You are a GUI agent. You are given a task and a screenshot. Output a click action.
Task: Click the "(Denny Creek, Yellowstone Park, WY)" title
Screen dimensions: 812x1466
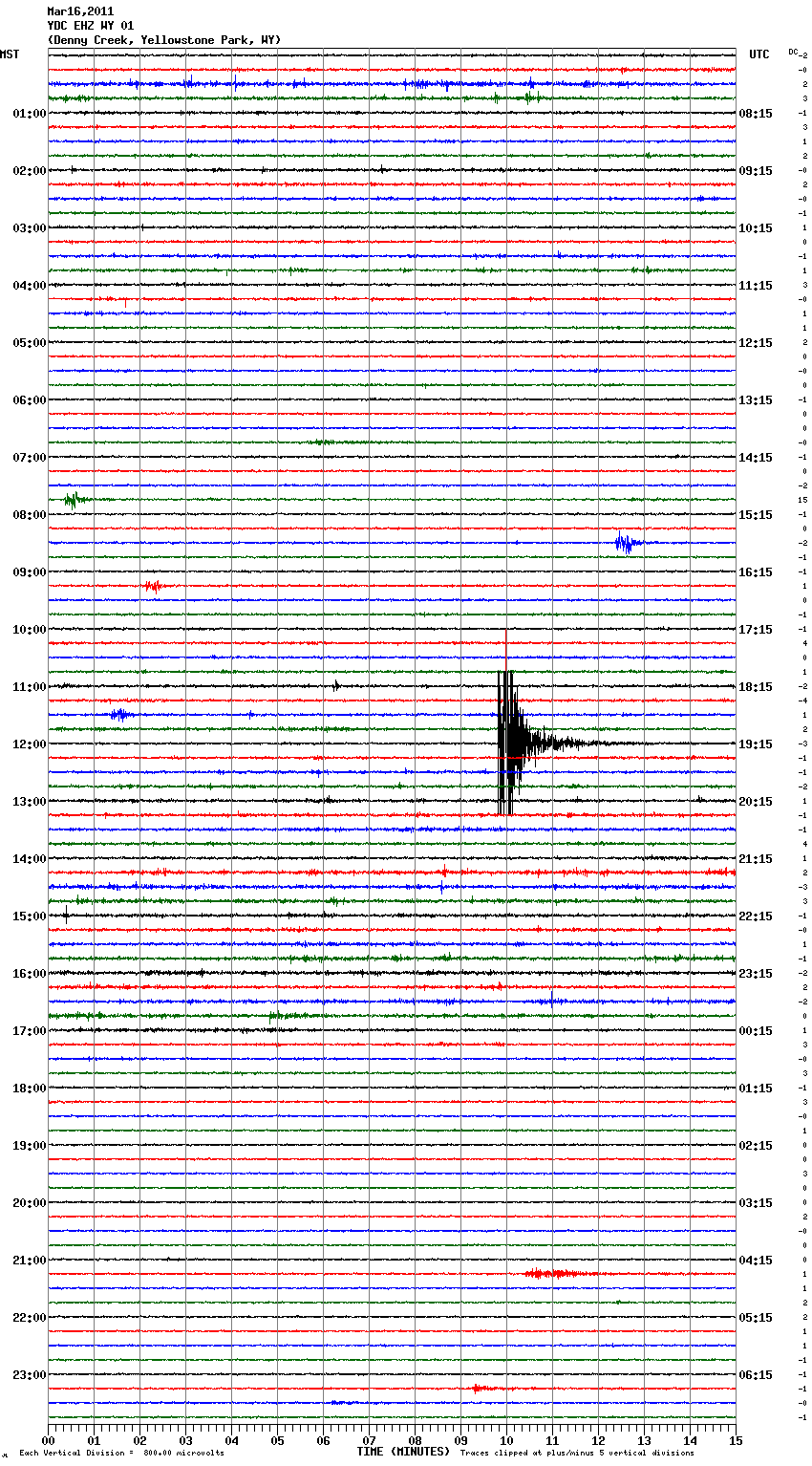click(164, 40)
